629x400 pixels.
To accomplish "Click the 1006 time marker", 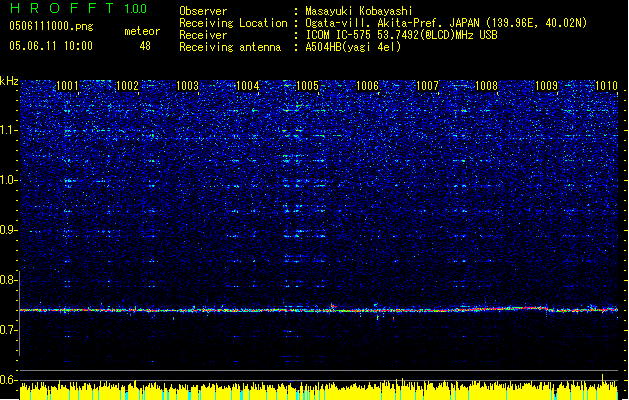I will 367,86.
